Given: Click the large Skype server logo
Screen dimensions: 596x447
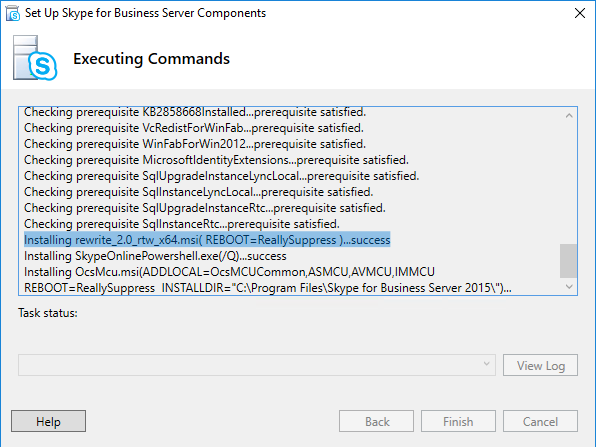Looking at the screenshot, I should click(x=35, y=58).
